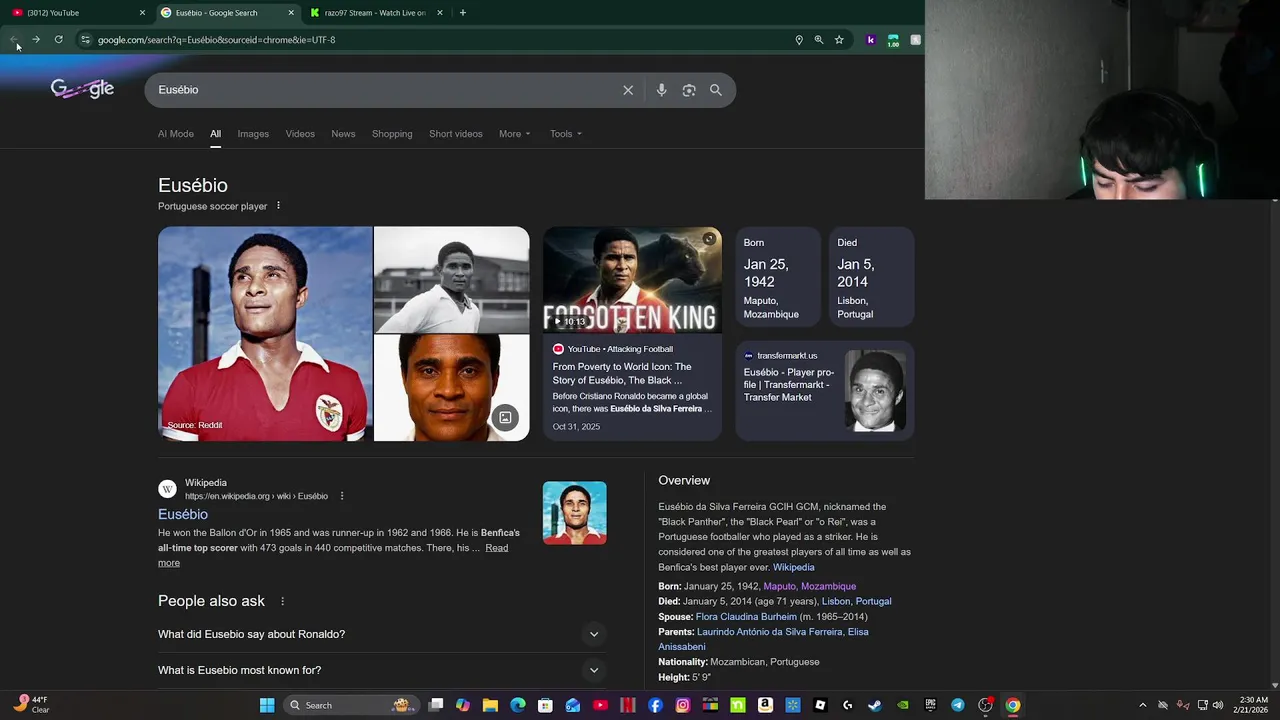Screen dimensions: 1280x720
Task: Click the browser forward arrow
Action: tap(36, 40)
